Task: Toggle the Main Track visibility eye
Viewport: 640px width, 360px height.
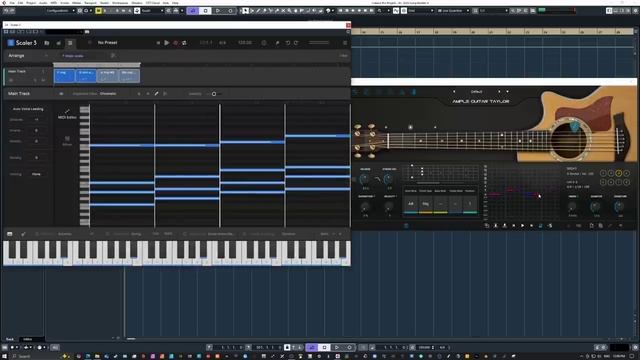Action: point(61,93)
